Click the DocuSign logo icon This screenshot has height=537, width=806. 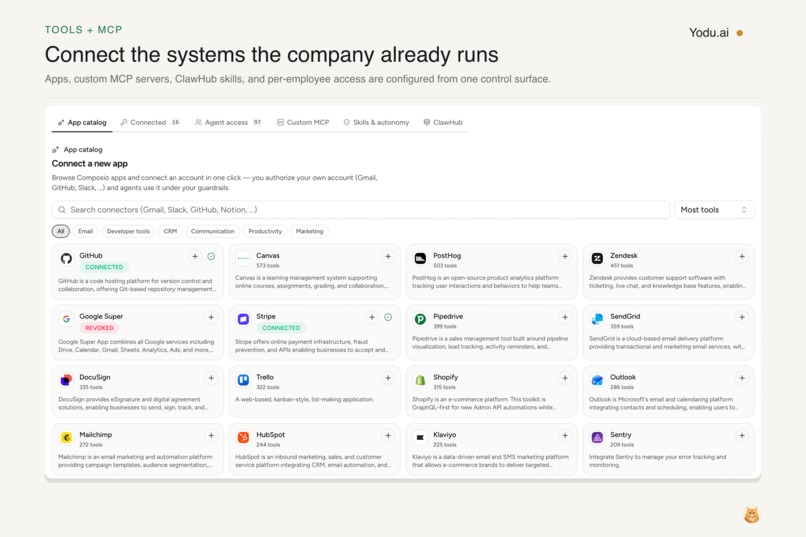[66, 380]
